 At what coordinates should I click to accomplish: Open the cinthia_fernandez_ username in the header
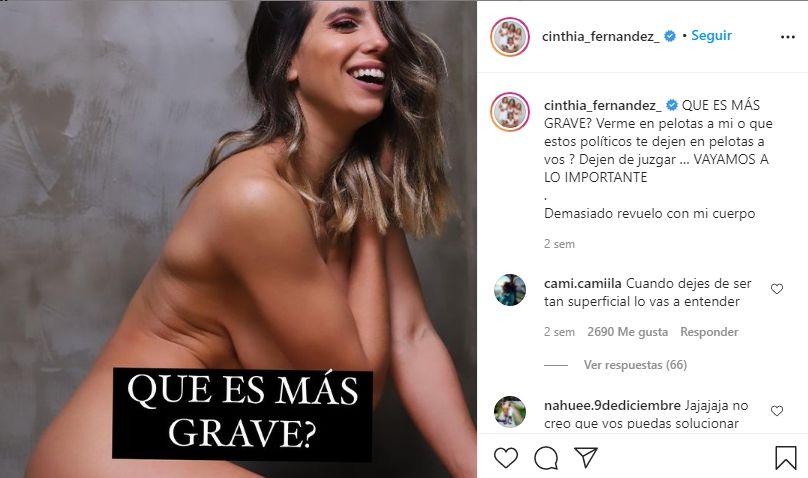600,36
